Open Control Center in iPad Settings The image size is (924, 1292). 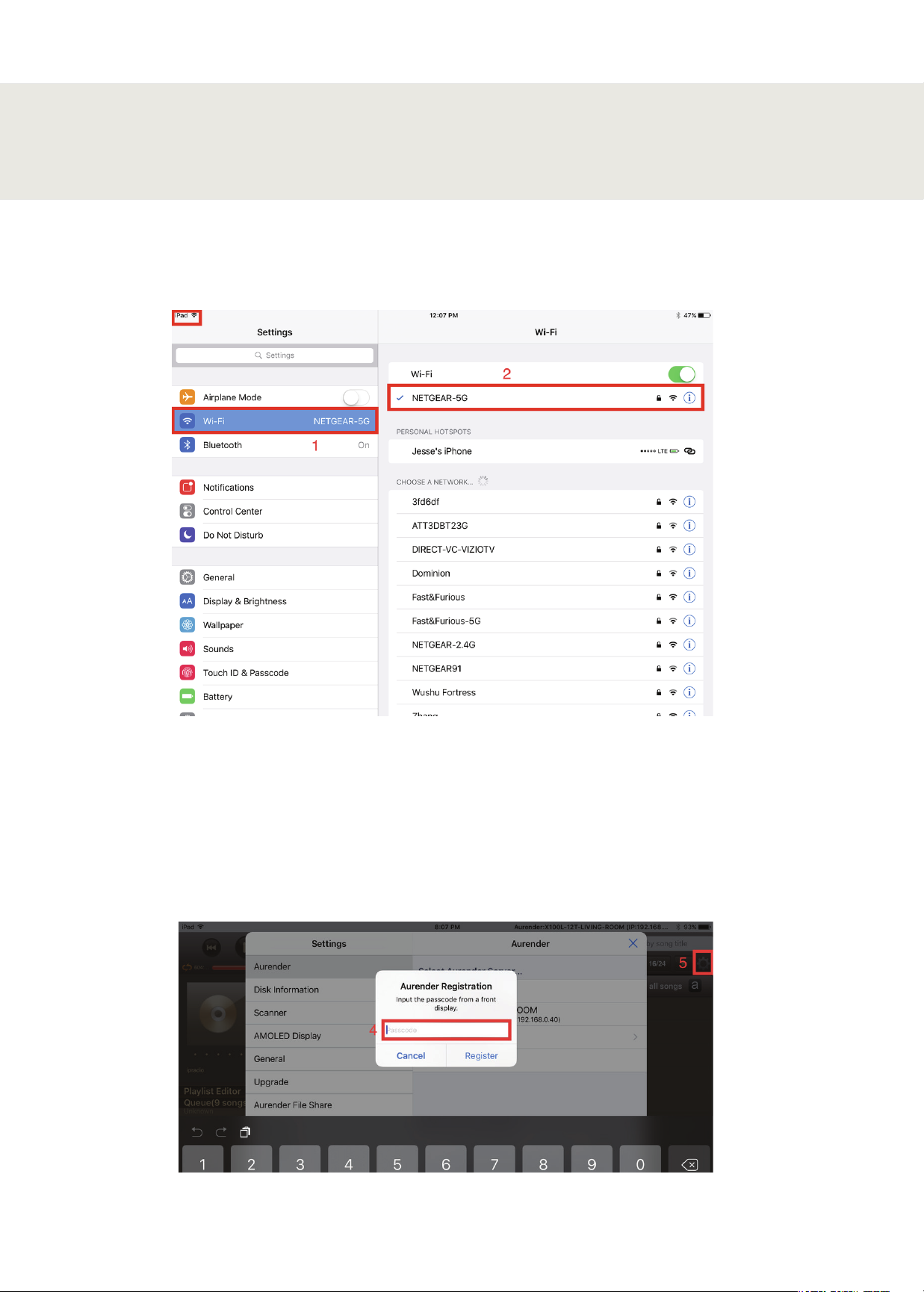point(275,512)
